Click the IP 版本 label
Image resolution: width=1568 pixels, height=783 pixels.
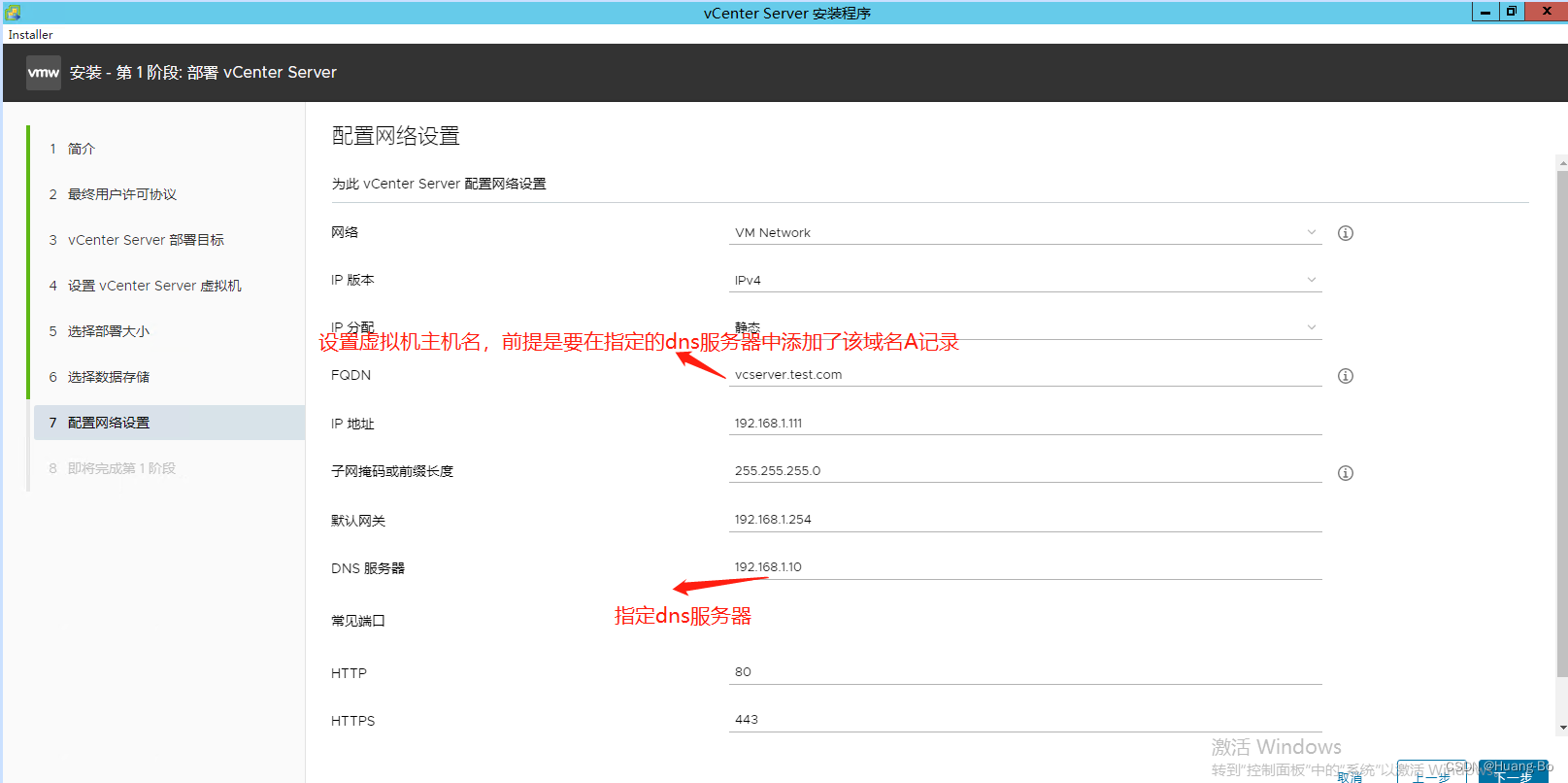[x=352, y=280]
